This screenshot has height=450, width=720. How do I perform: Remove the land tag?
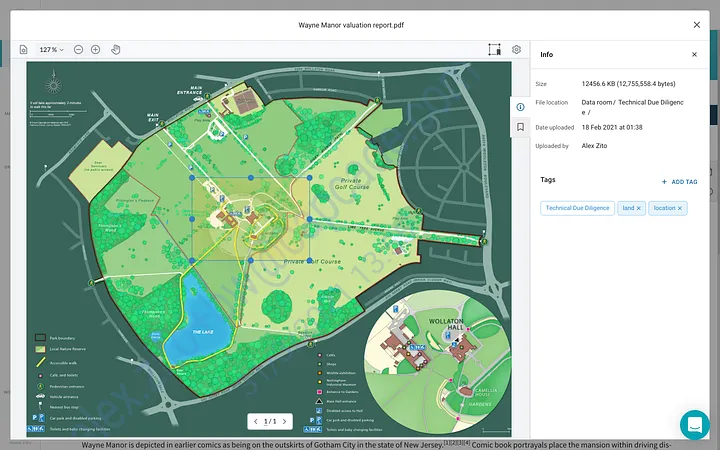point(638,208)
